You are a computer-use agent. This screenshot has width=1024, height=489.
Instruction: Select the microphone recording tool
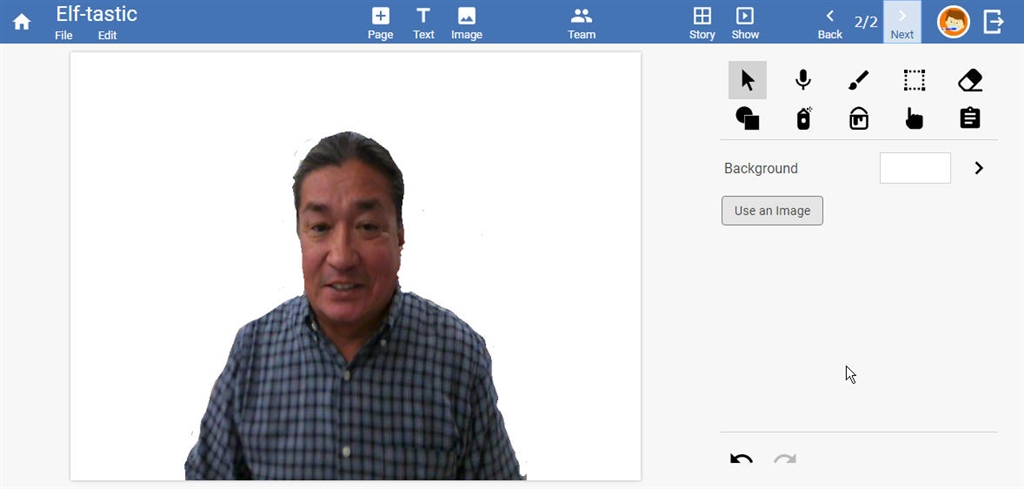coord(803,80)
